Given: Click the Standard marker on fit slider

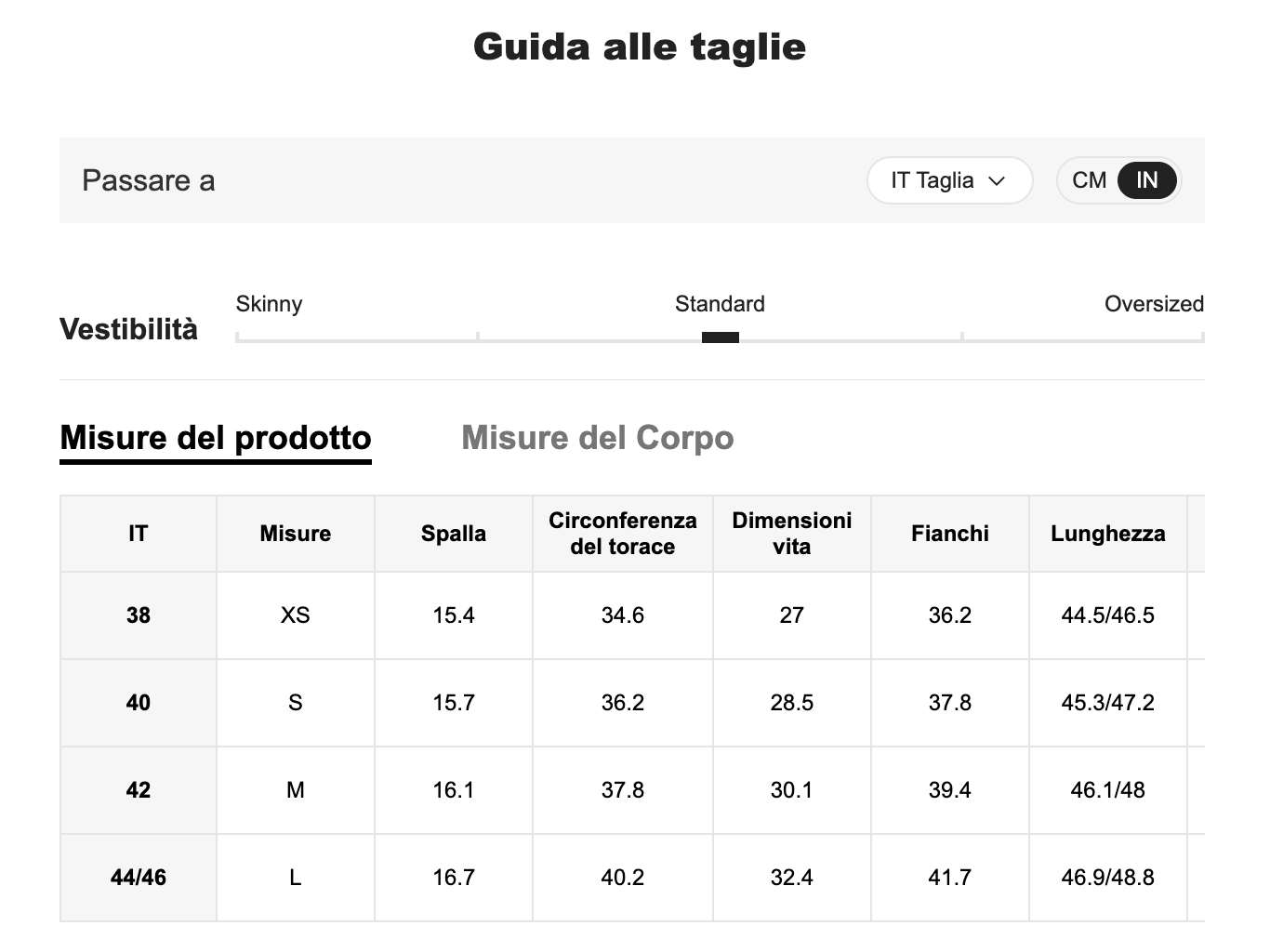Looking at the screenshot, I should point(720,337).
